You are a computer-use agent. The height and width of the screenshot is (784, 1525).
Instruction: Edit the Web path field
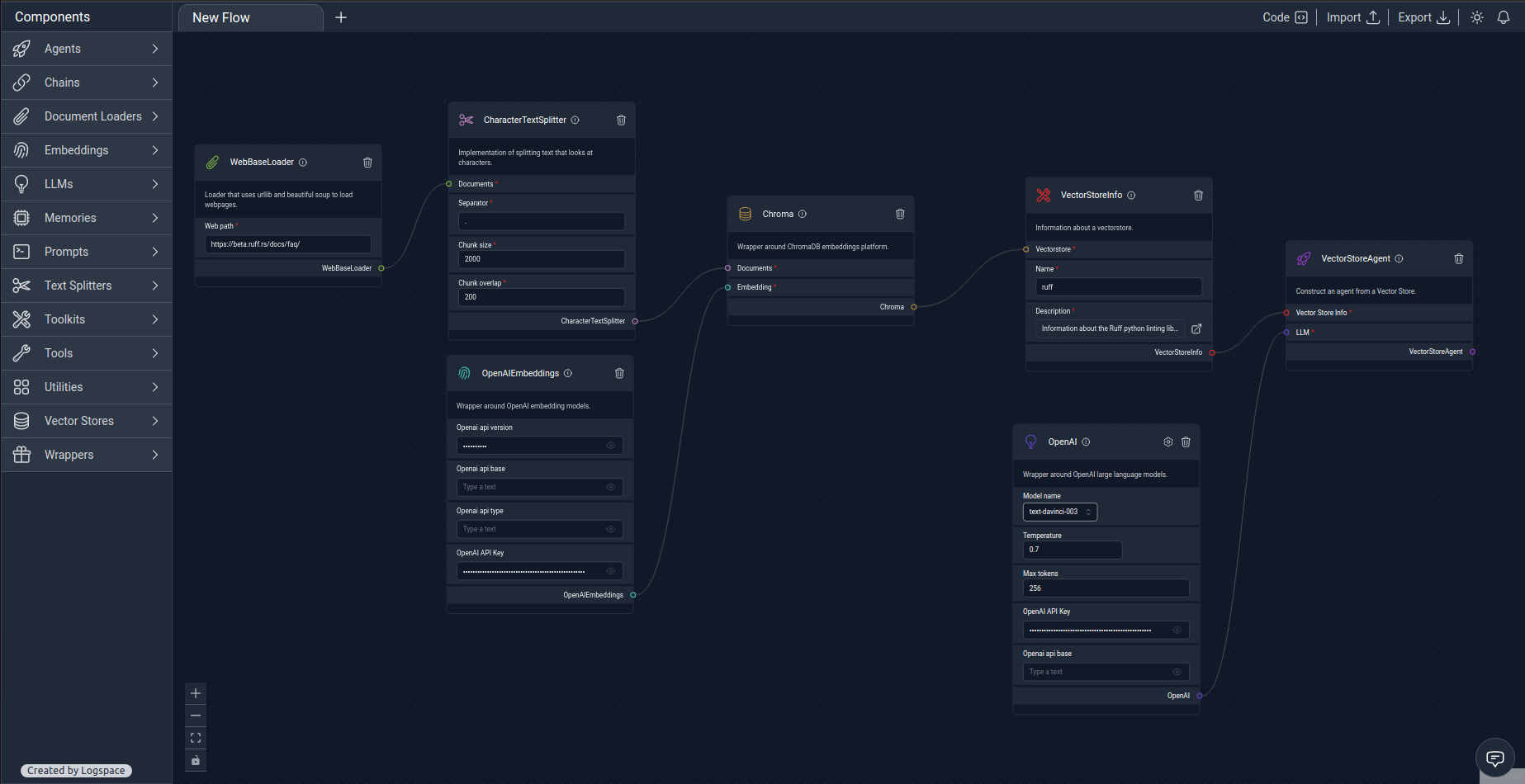pos(288,244)
